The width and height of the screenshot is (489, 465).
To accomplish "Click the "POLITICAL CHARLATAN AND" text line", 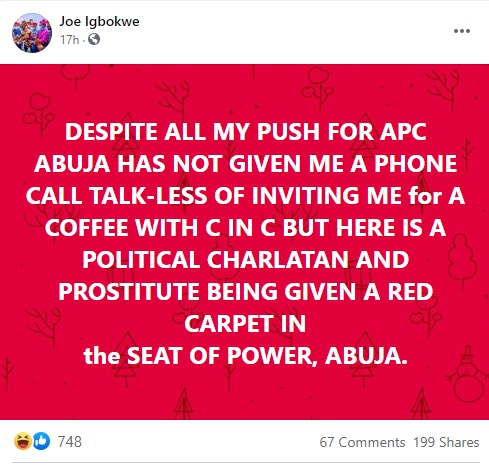I will (246, 260).
